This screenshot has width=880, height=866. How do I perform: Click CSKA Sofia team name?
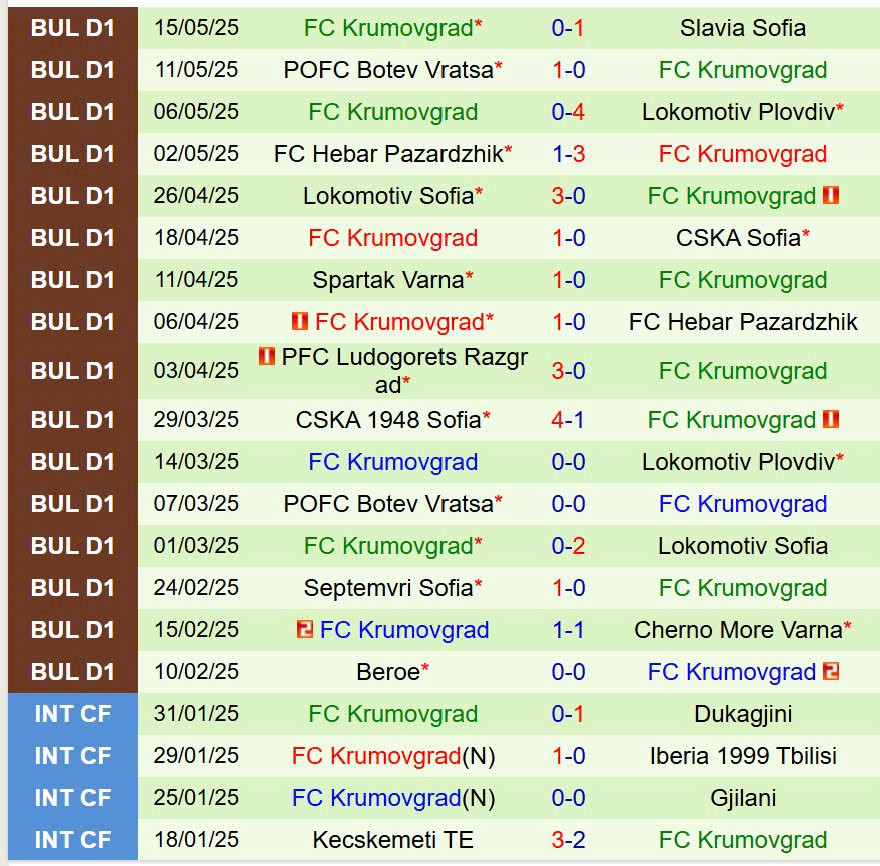click(x=739, y=238)
